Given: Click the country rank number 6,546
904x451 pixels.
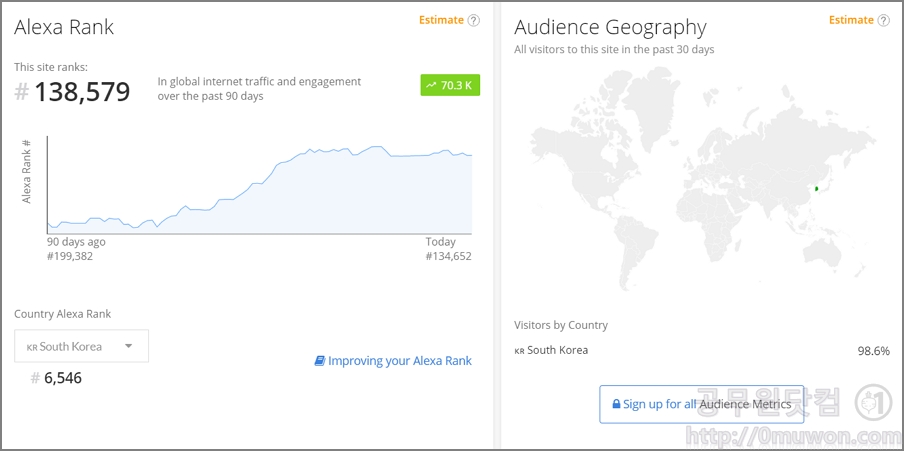Looking at the screenshot, I should coord(63,378).
